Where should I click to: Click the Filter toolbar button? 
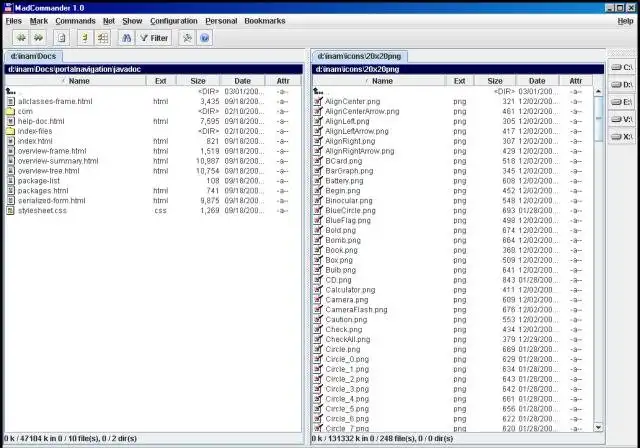[154, 38]
